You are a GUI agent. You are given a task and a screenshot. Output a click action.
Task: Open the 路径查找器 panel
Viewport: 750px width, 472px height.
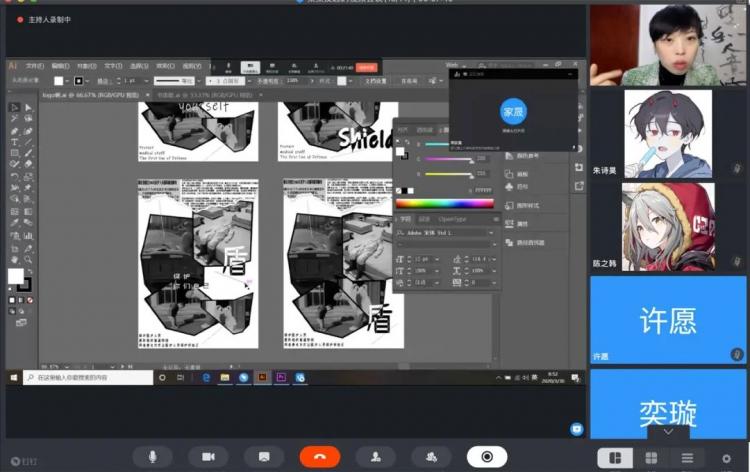(525, 243)
